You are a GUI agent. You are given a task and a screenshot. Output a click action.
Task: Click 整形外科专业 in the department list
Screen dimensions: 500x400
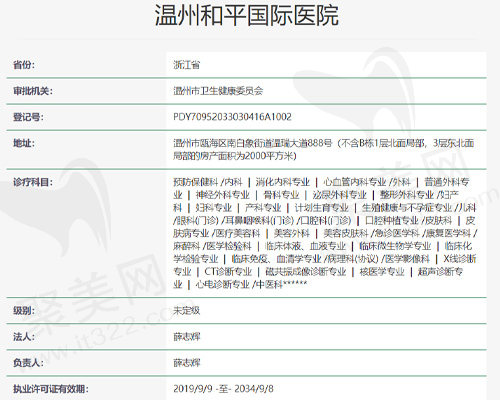pyautogui.click(x=407, y=195)
